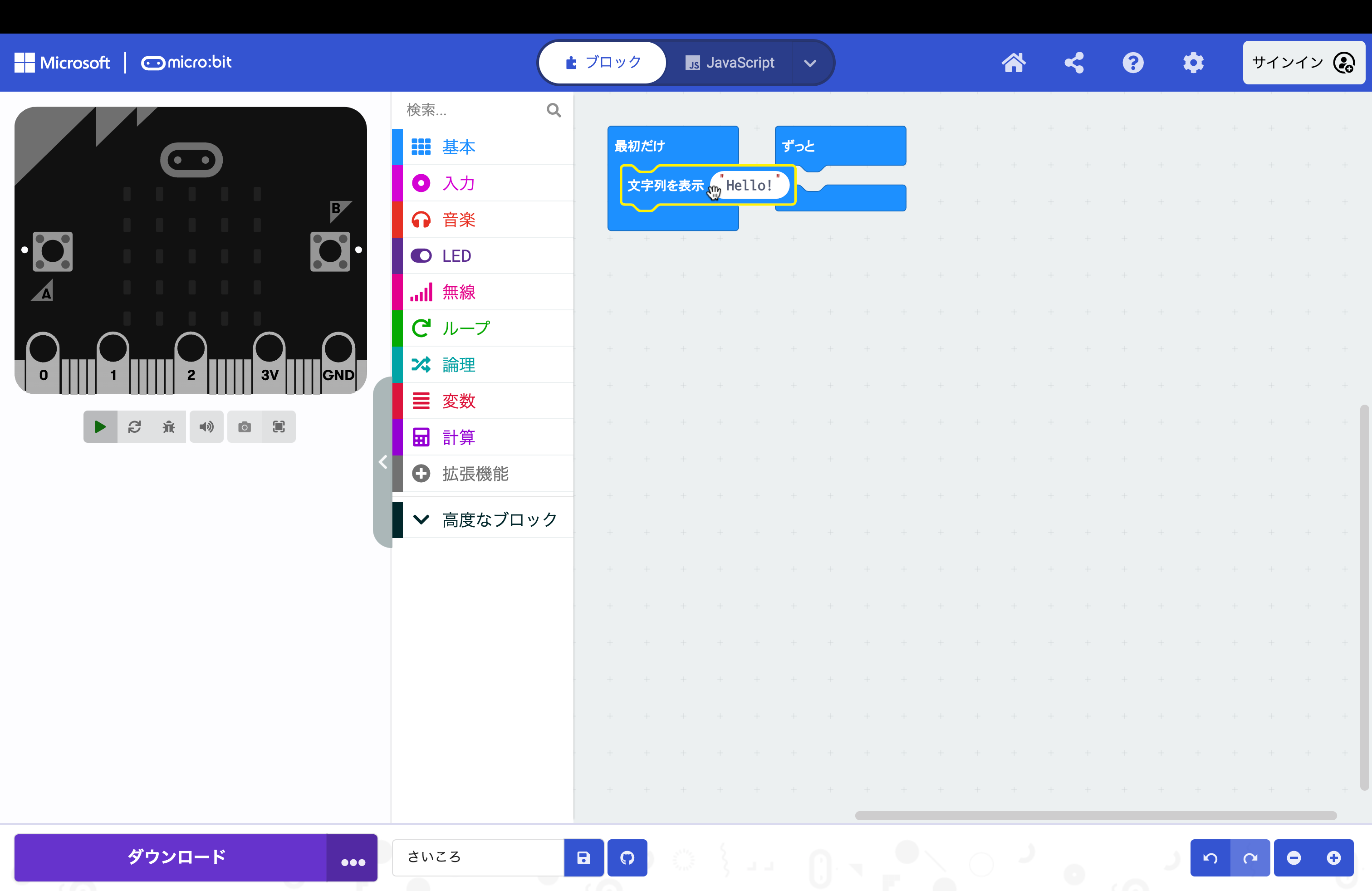Open the micro:bit logo link
The image size is (1372, 891).
point(186,62)
